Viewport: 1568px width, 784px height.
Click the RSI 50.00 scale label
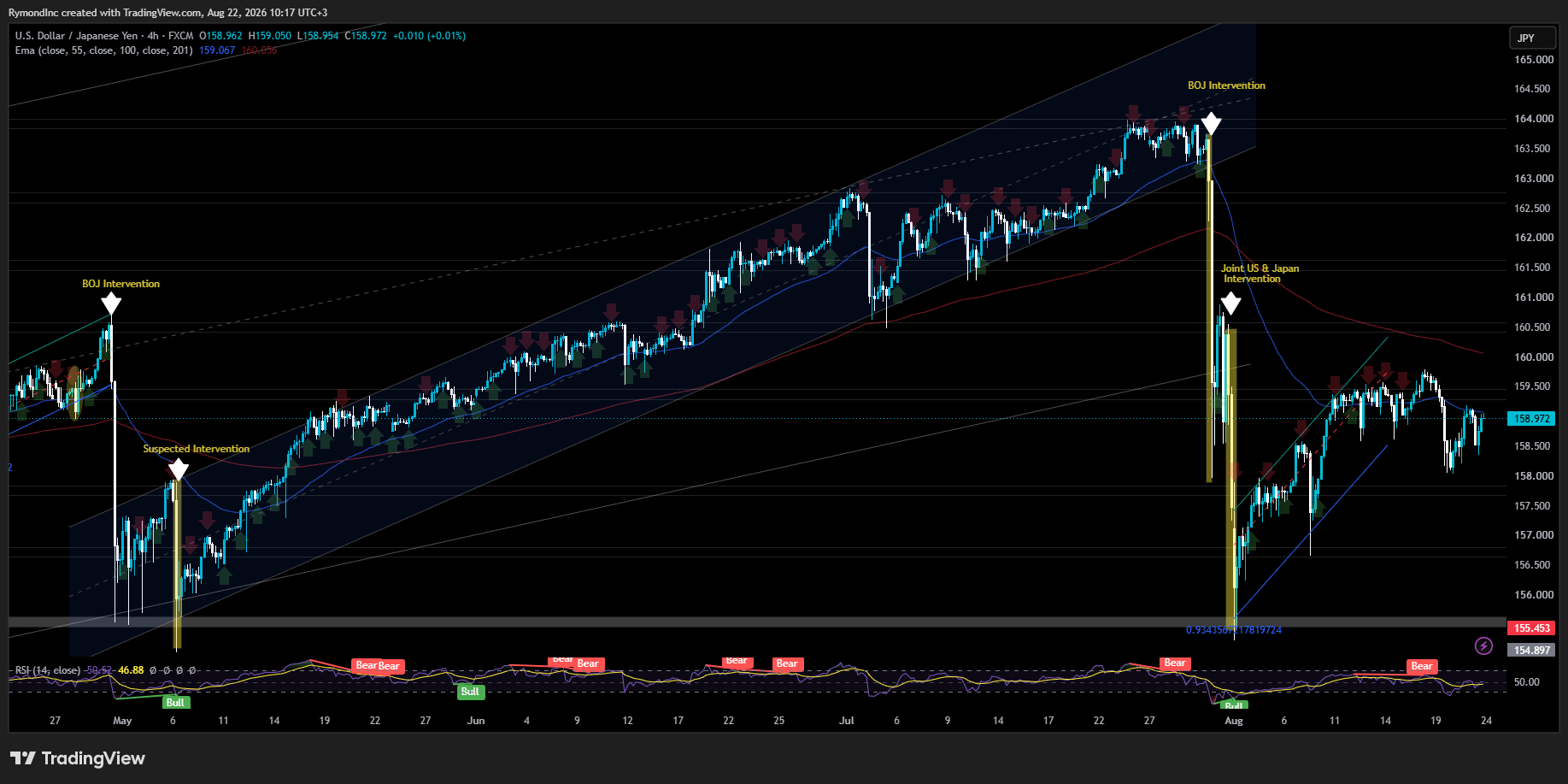(x=1527, y=682)
